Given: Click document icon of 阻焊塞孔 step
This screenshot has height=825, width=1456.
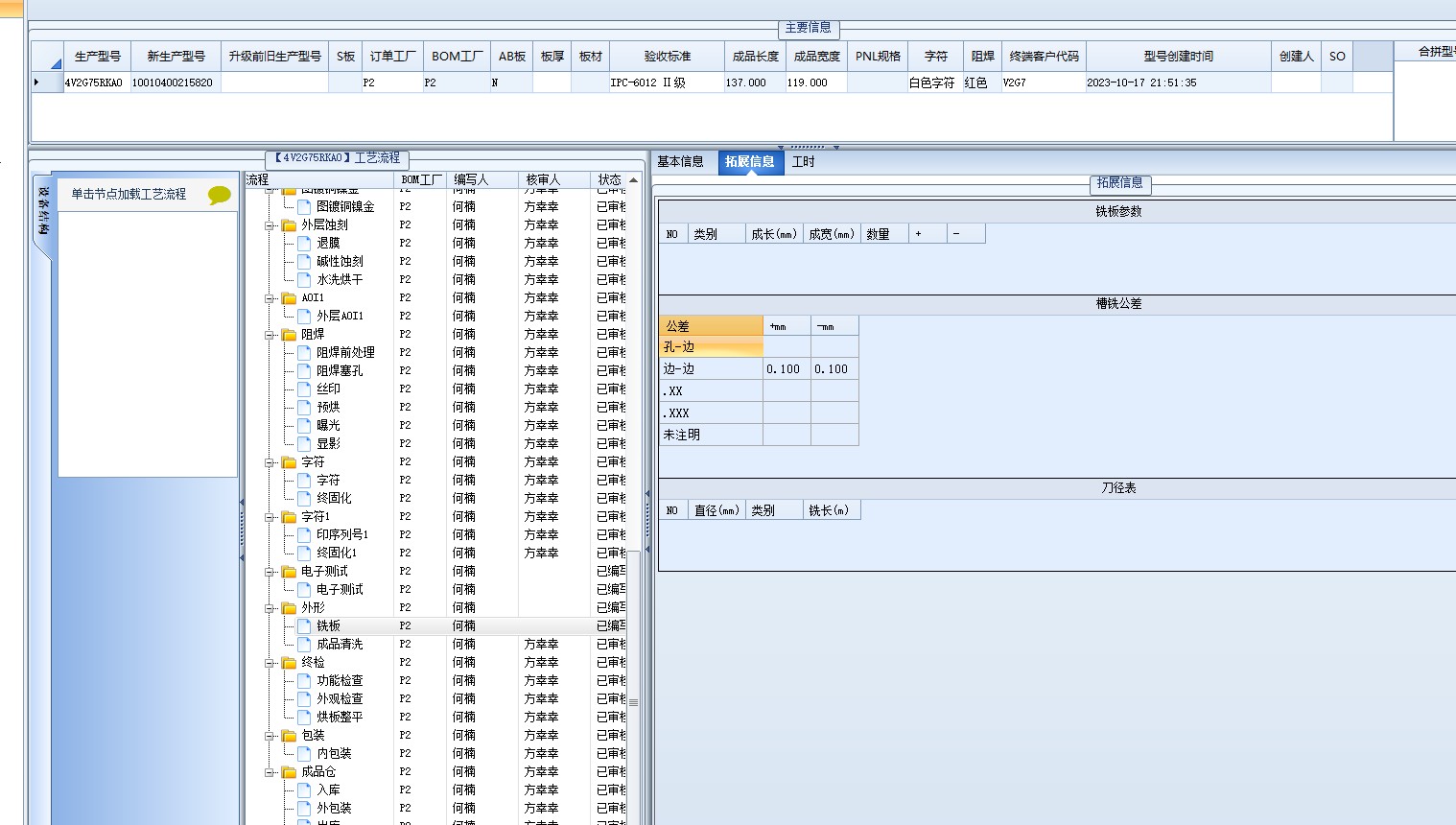Looking at the screenshot, I should (304, 370).
